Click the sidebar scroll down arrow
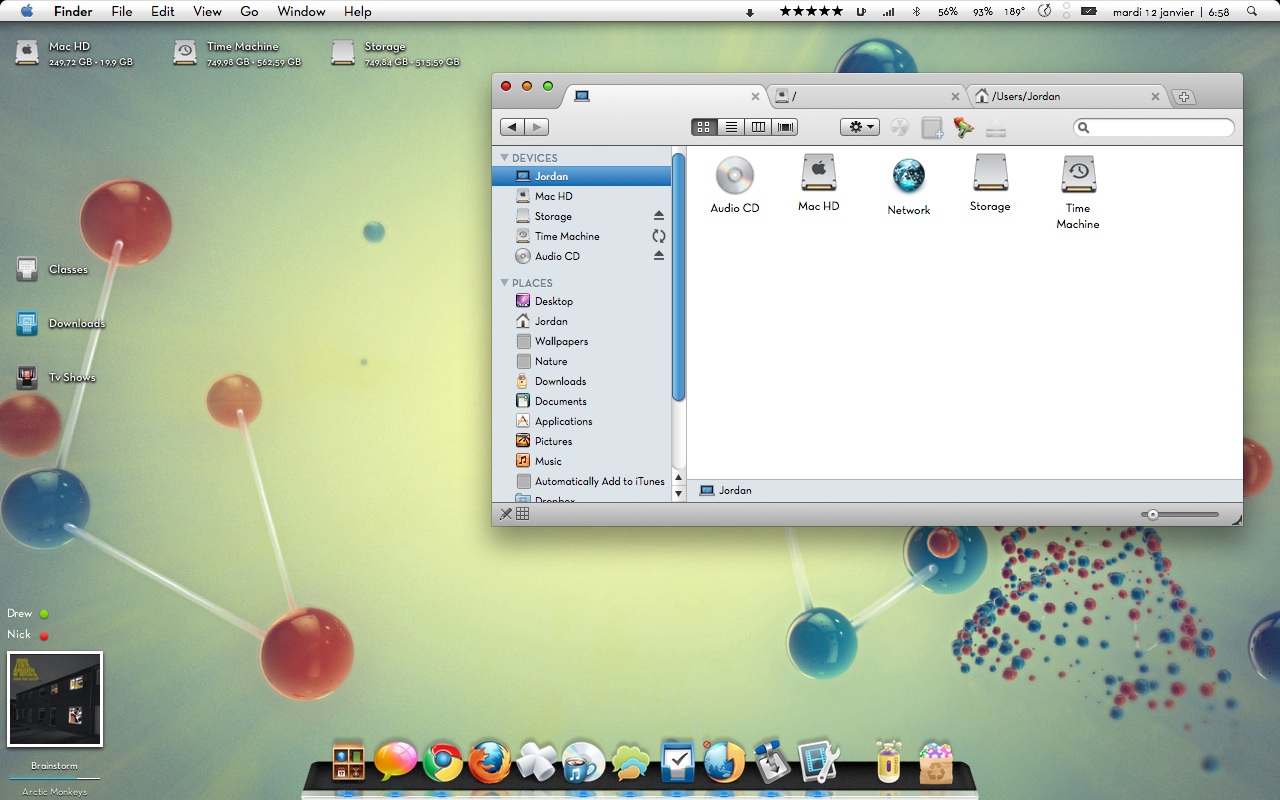This screenshot has width=1280, height=800. pos(679,493)
